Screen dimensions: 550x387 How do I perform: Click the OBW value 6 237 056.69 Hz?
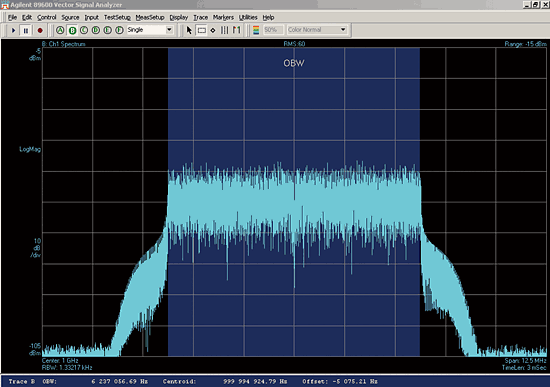pos(120,381)
